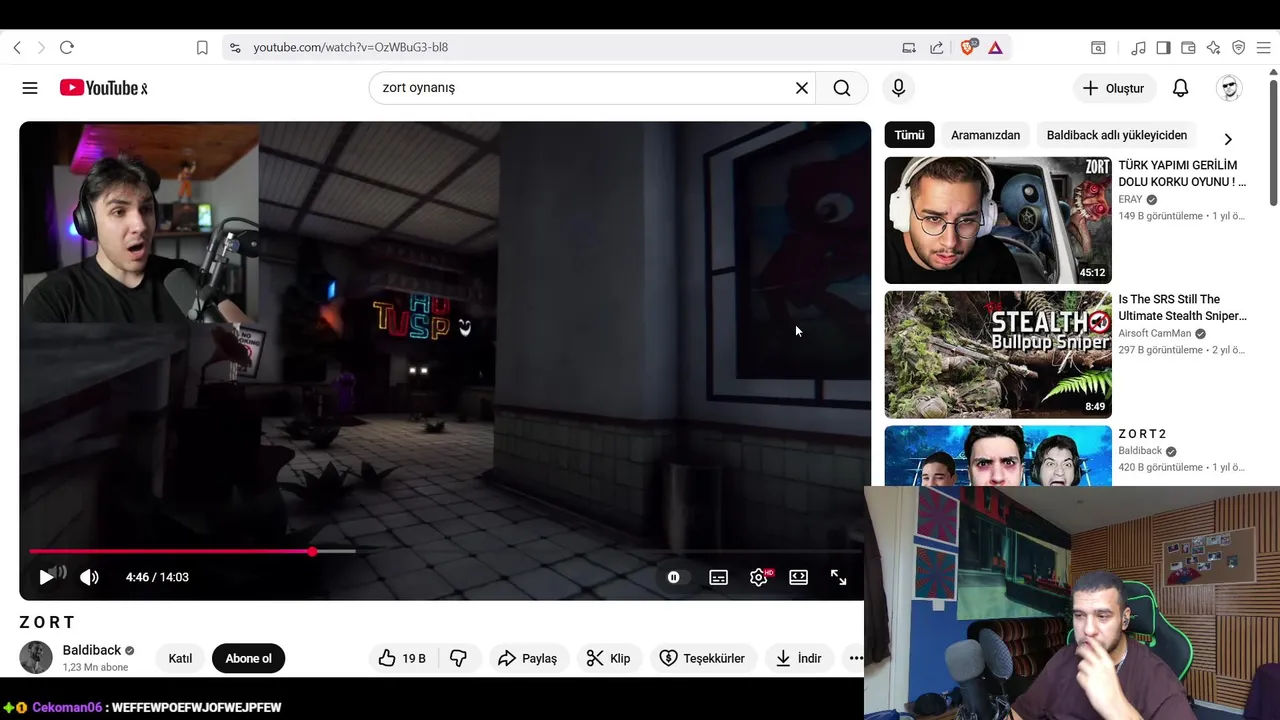Open Brave Shields lion icon
This screenshot has height=720, width=1280.
967,47
